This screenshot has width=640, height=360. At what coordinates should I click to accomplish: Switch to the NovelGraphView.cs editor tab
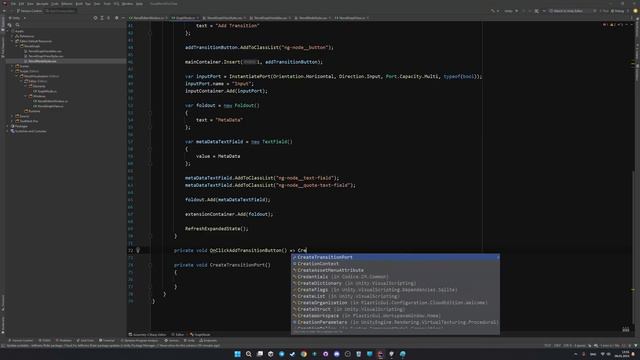[x=352, y=18]
